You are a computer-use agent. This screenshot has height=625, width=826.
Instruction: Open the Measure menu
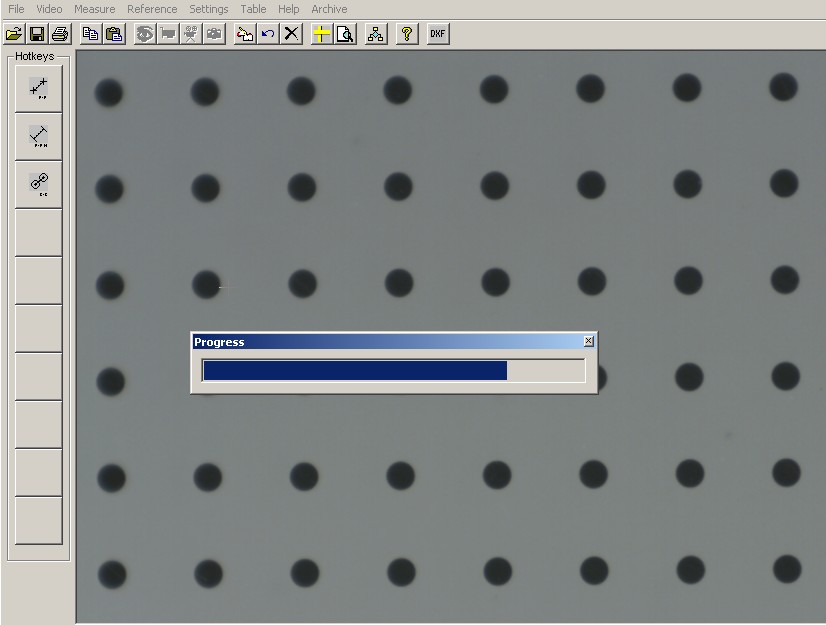pos(95,9)
